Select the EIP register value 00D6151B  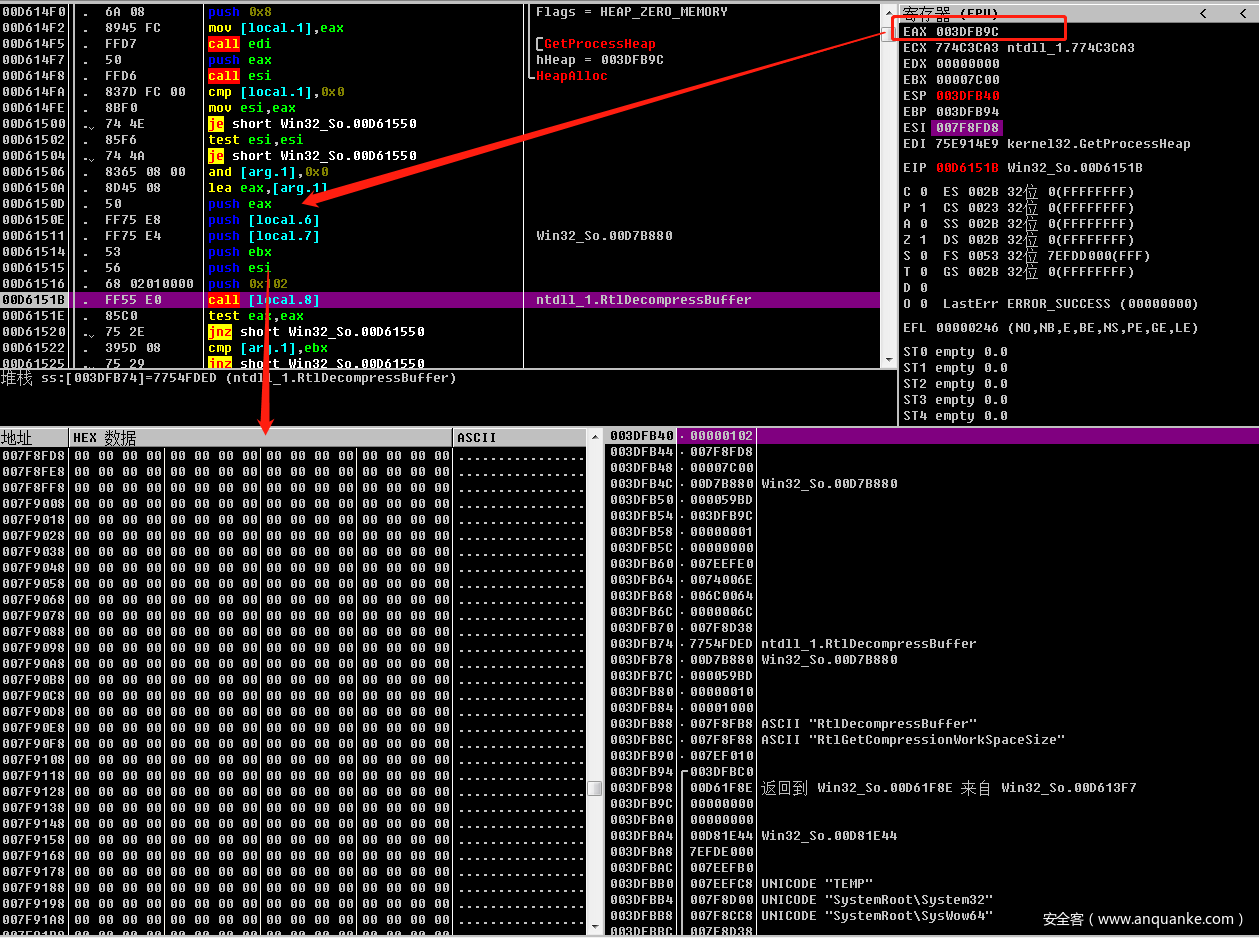point(966,168)
